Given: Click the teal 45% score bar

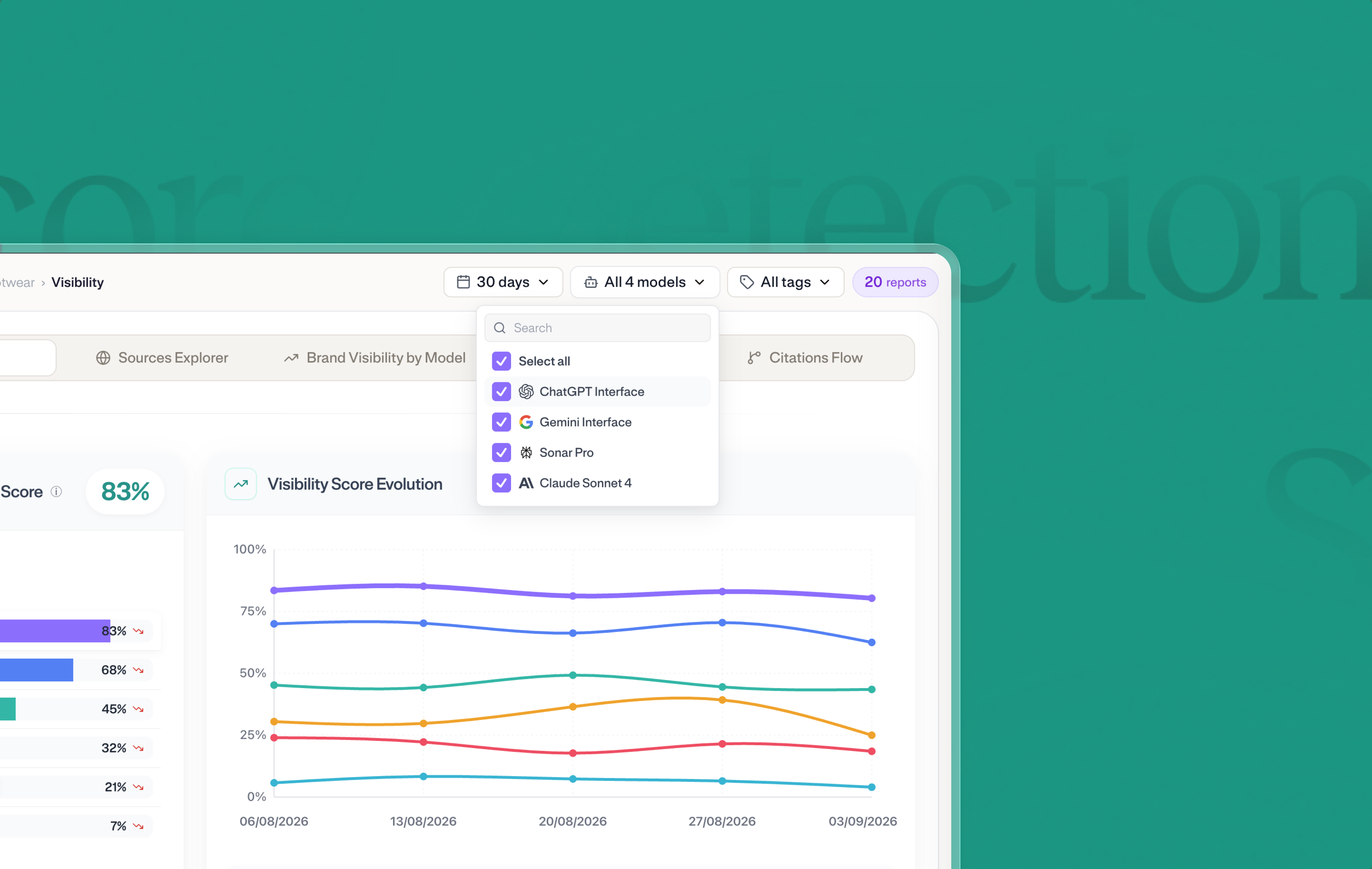Looking at the screenshot, I should click(x=8, y=709).
